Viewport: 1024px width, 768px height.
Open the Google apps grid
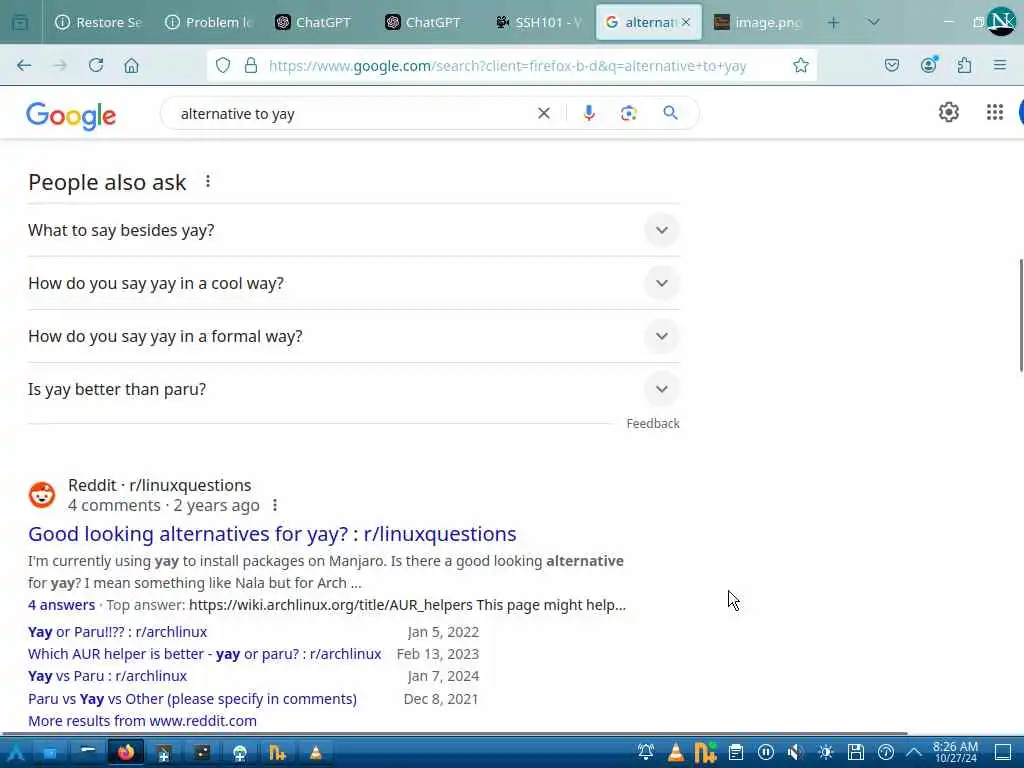tap(995, 112)
